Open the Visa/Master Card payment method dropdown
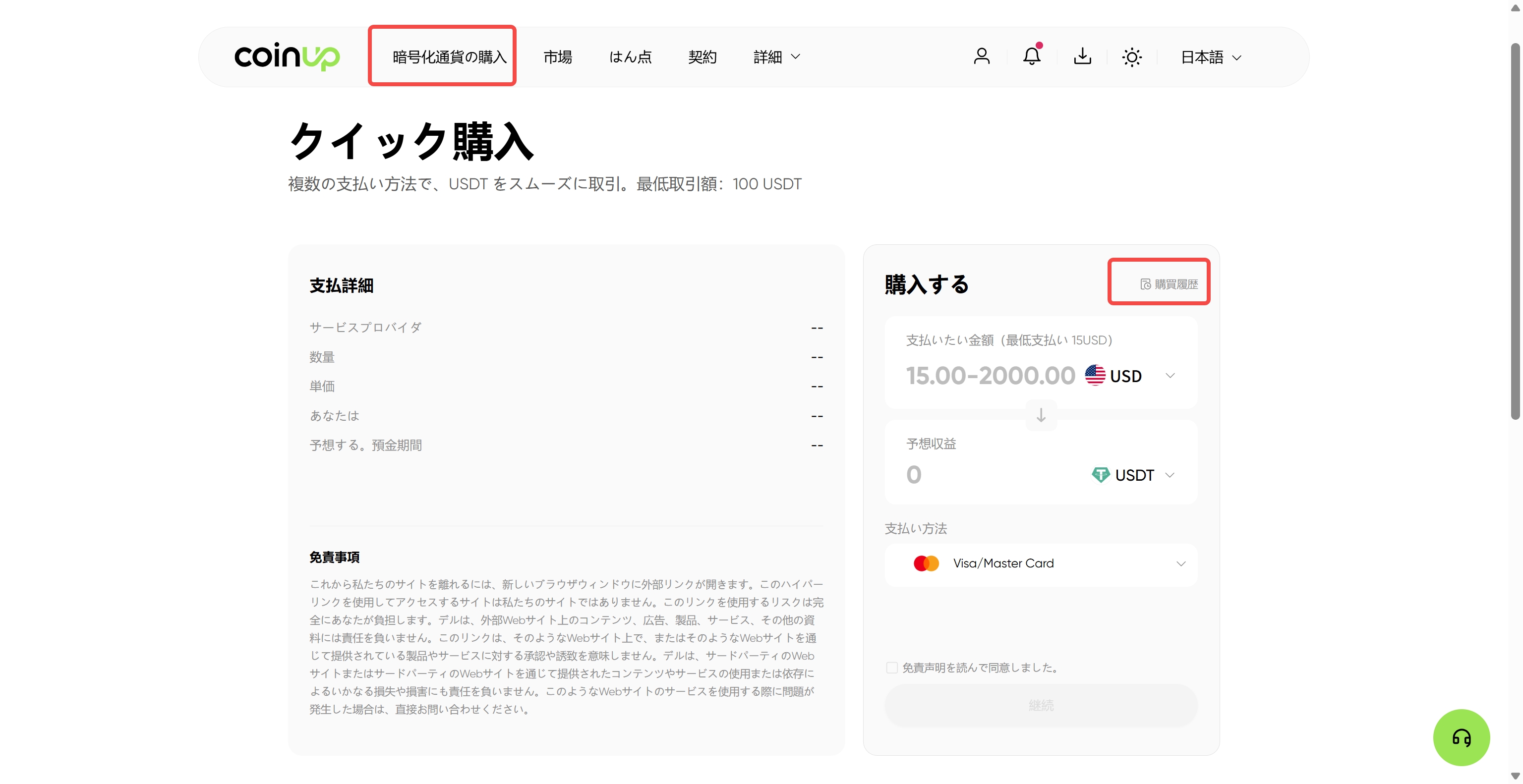Viewport: 1523px width, 784px height. [x=1041, y=563]
